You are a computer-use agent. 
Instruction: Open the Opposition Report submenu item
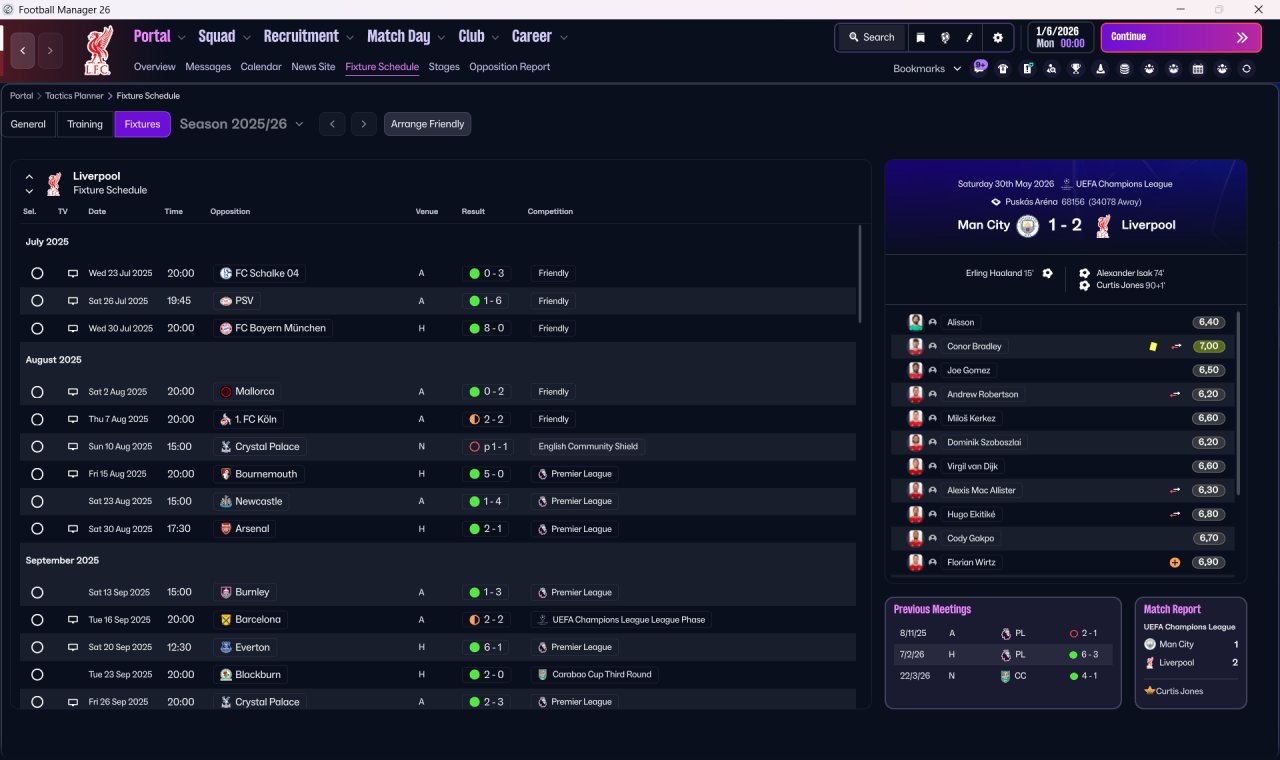click(x=509, y=67)
